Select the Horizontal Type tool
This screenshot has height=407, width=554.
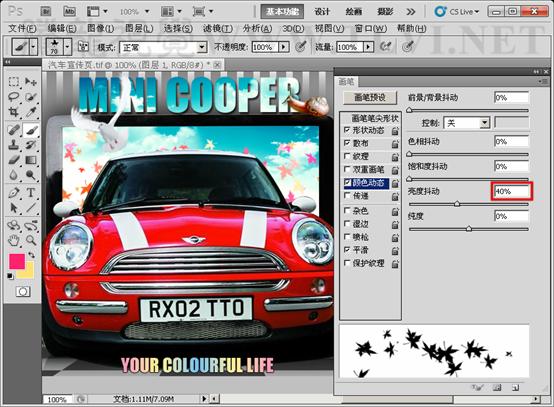(x=31, y=193)
